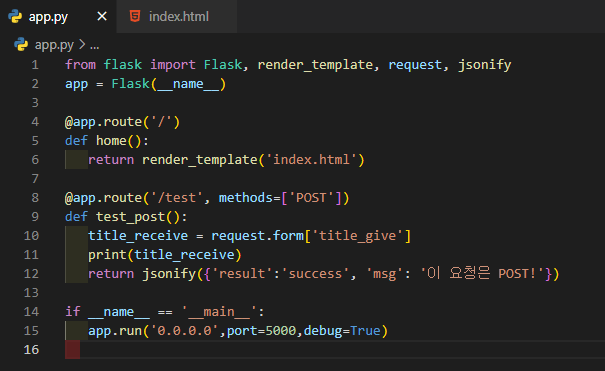Click 'debug=True' value on line 15
Screen dimensions: 605x371
click(342, 331)
